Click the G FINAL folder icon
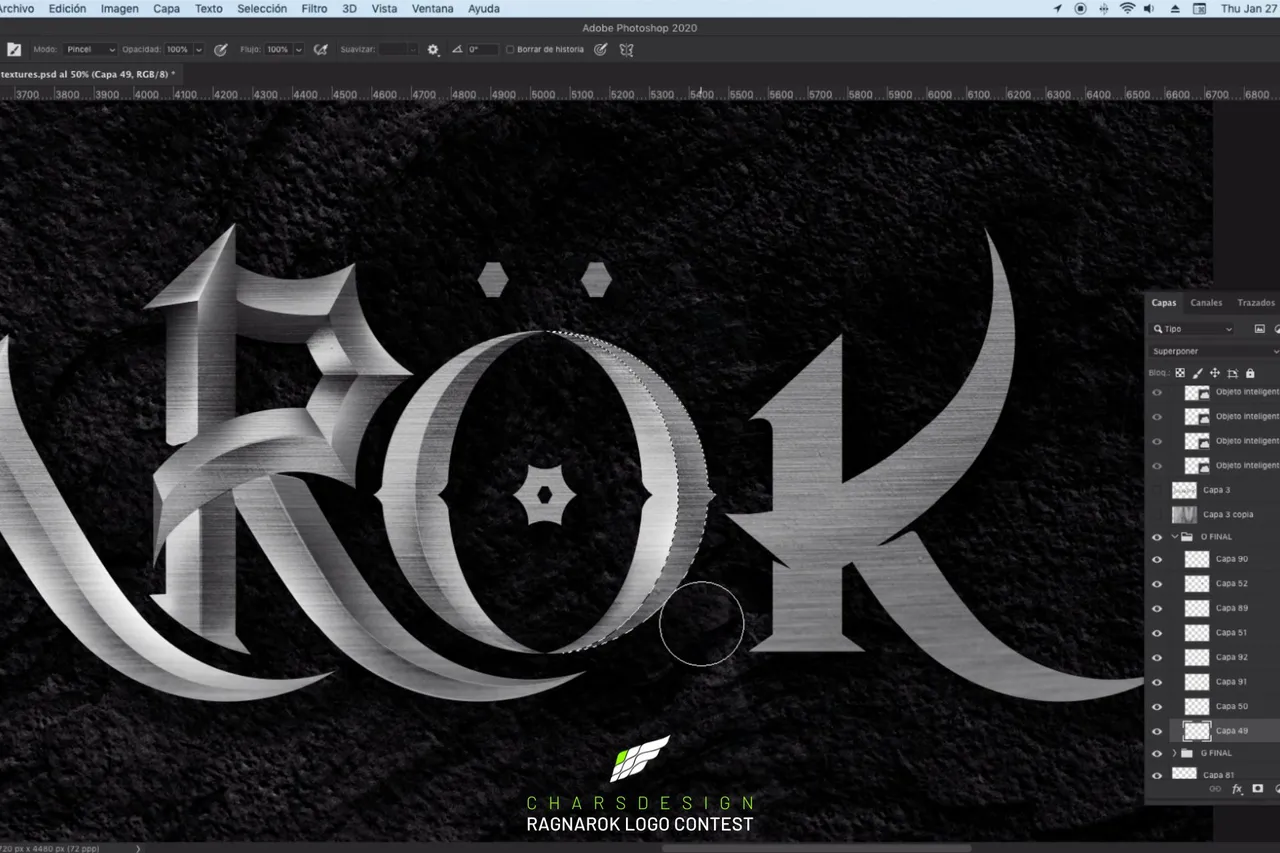 (1187, 753)
